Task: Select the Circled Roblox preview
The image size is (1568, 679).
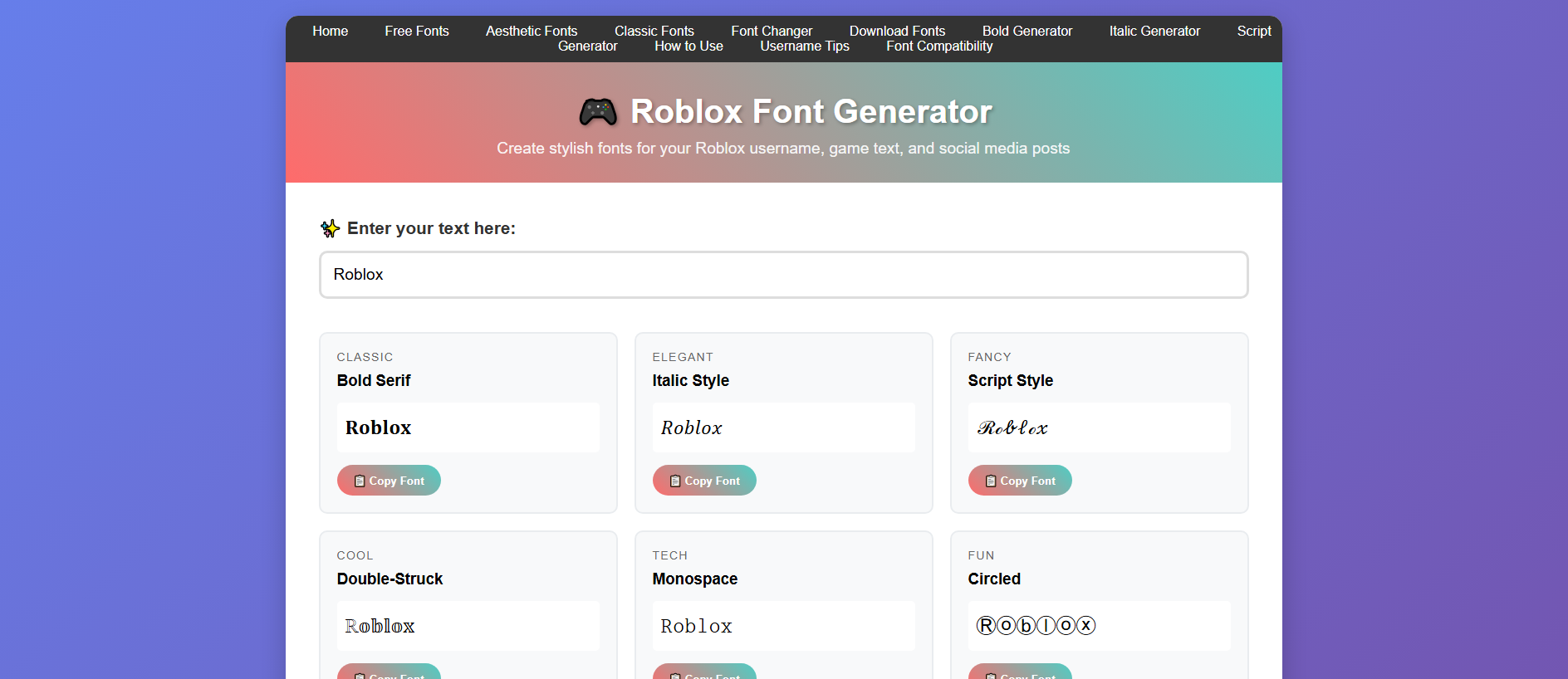Action: [x=1099, y=626]
